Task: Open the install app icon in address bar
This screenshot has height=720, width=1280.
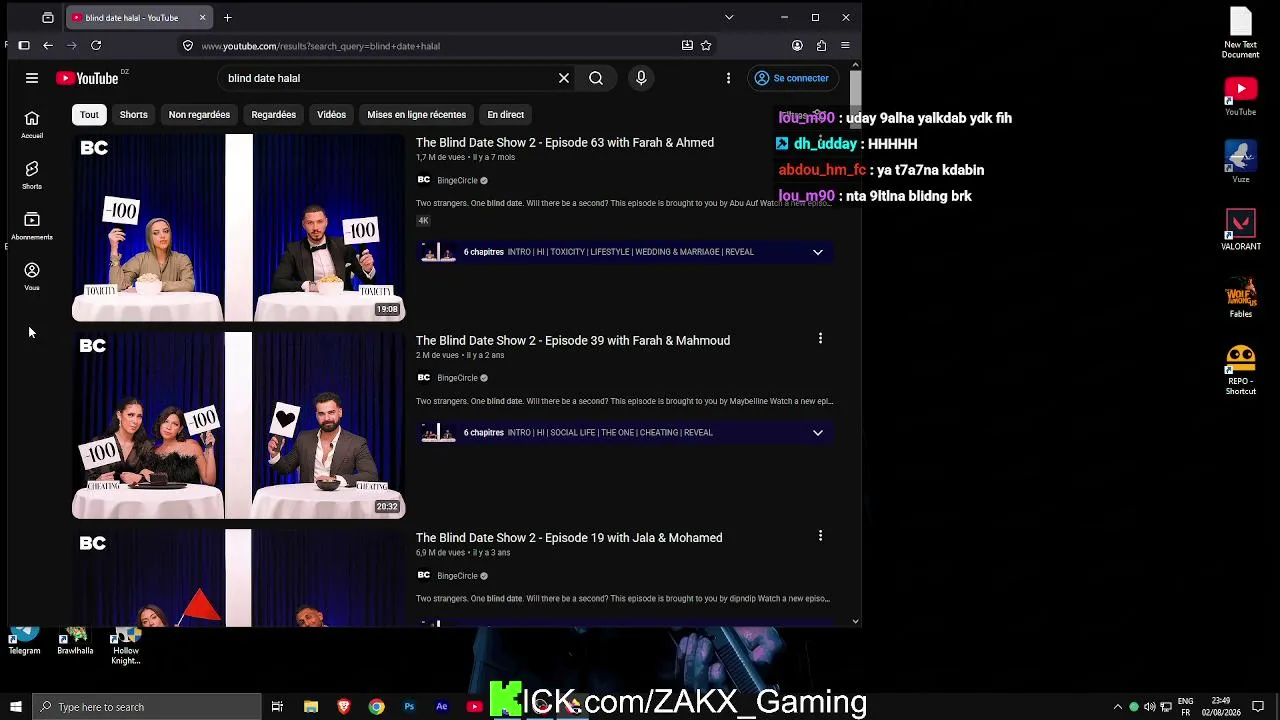Action: [687, 45]
